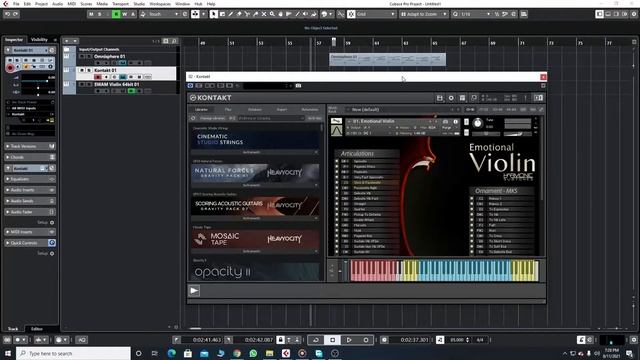The width and height of the screenshot is (640, 360).
Task: Mute the Omnisphere 01 track
Action: [x=82, y=57]
